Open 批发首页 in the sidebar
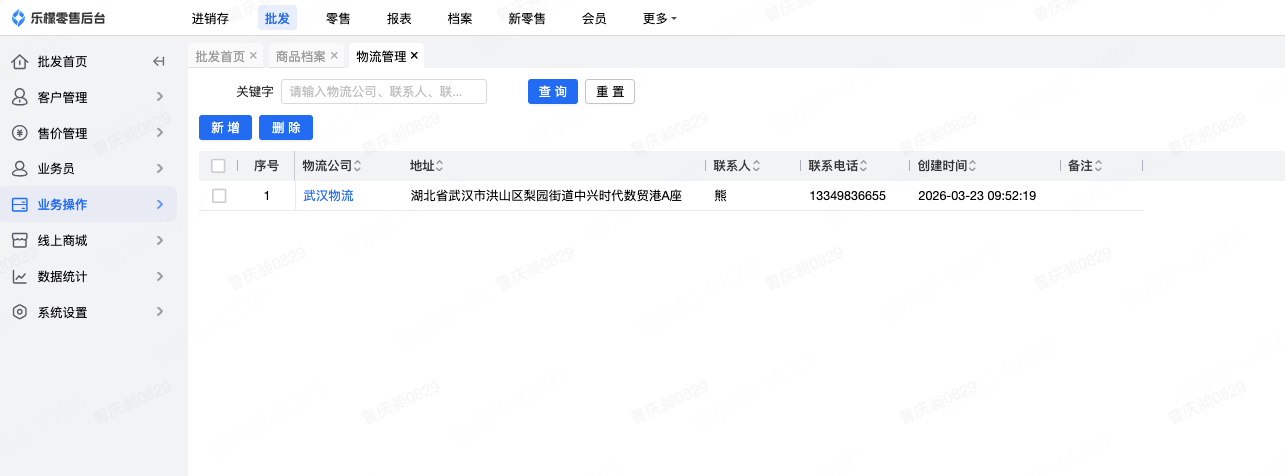This screenshot has width=1285, height=476. [x=62, y=62]
